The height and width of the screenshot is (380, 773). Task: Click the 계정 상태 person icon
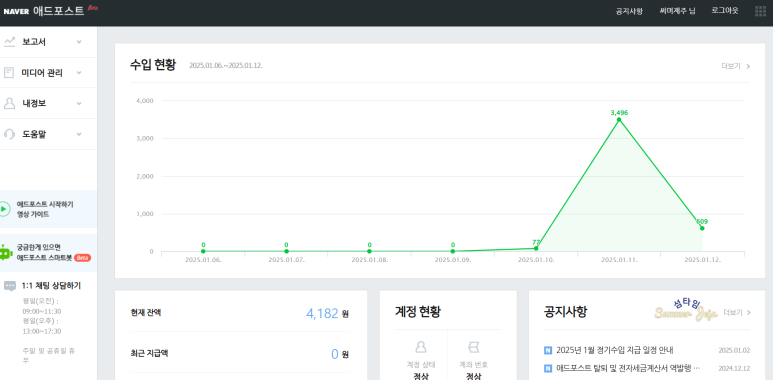click(x=421, y=347)
